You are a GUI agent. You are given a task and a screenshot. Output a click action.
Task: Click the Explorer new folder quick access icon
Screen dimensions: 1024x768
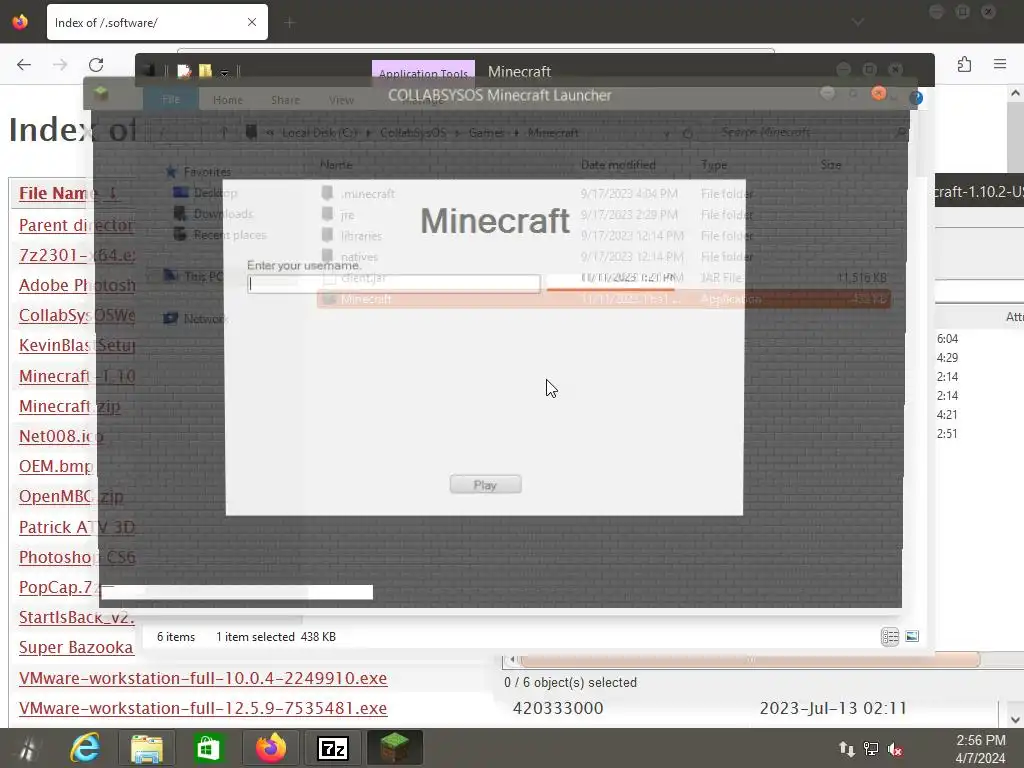[205, 71]
